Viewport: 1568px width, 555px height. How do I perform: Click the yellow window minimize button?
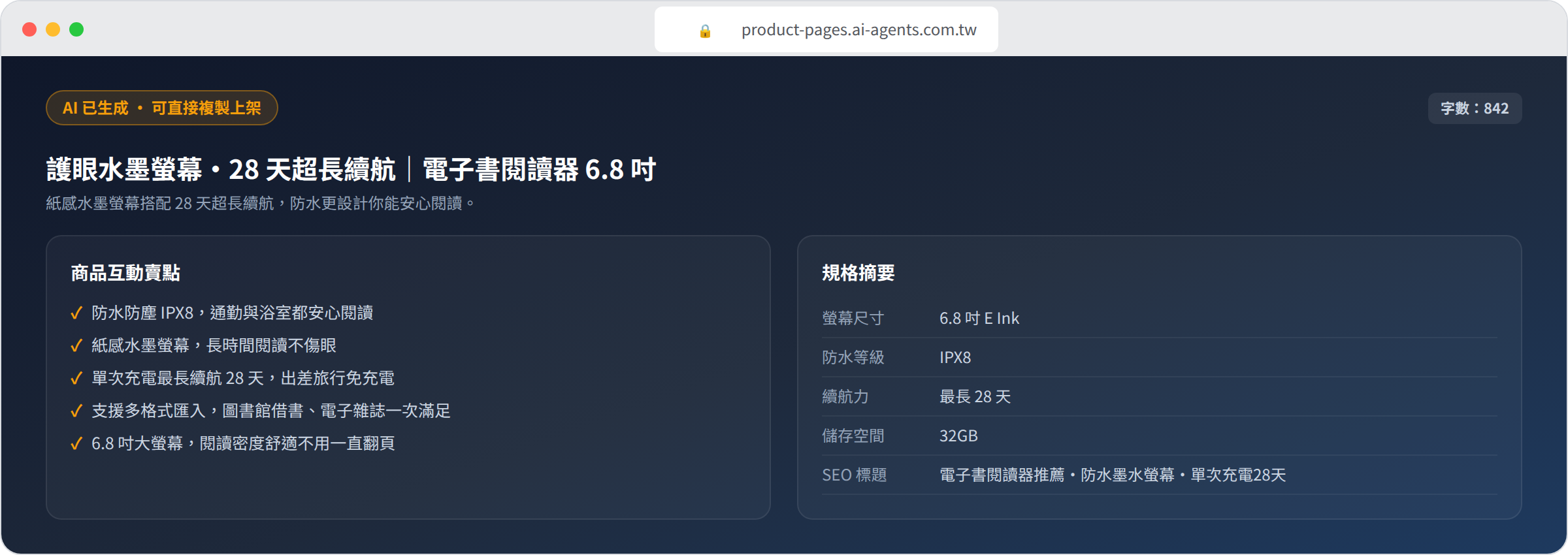(x=53, y=29)
